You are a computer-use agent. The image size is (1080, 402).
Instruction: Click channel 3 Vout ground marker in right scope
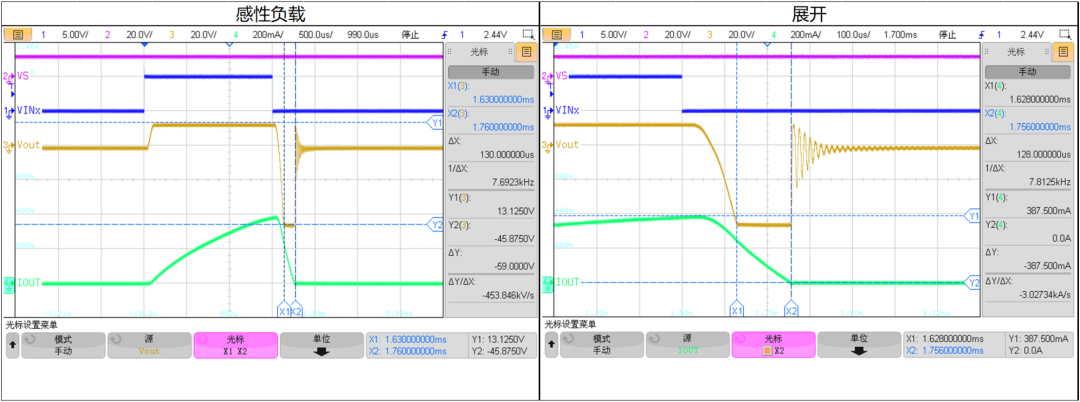(x=547, y=147)
